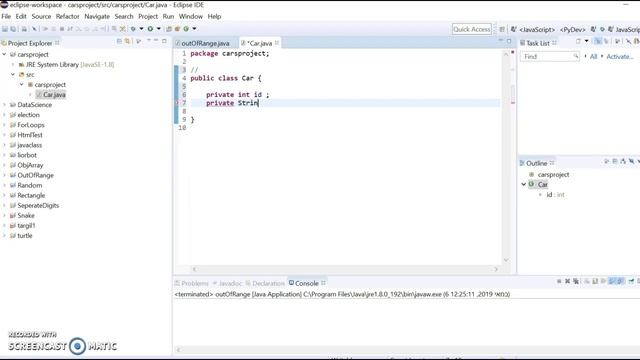Select Car.java in Project Explorer
This screenshot has width=640, height=360.
(54, 94)
